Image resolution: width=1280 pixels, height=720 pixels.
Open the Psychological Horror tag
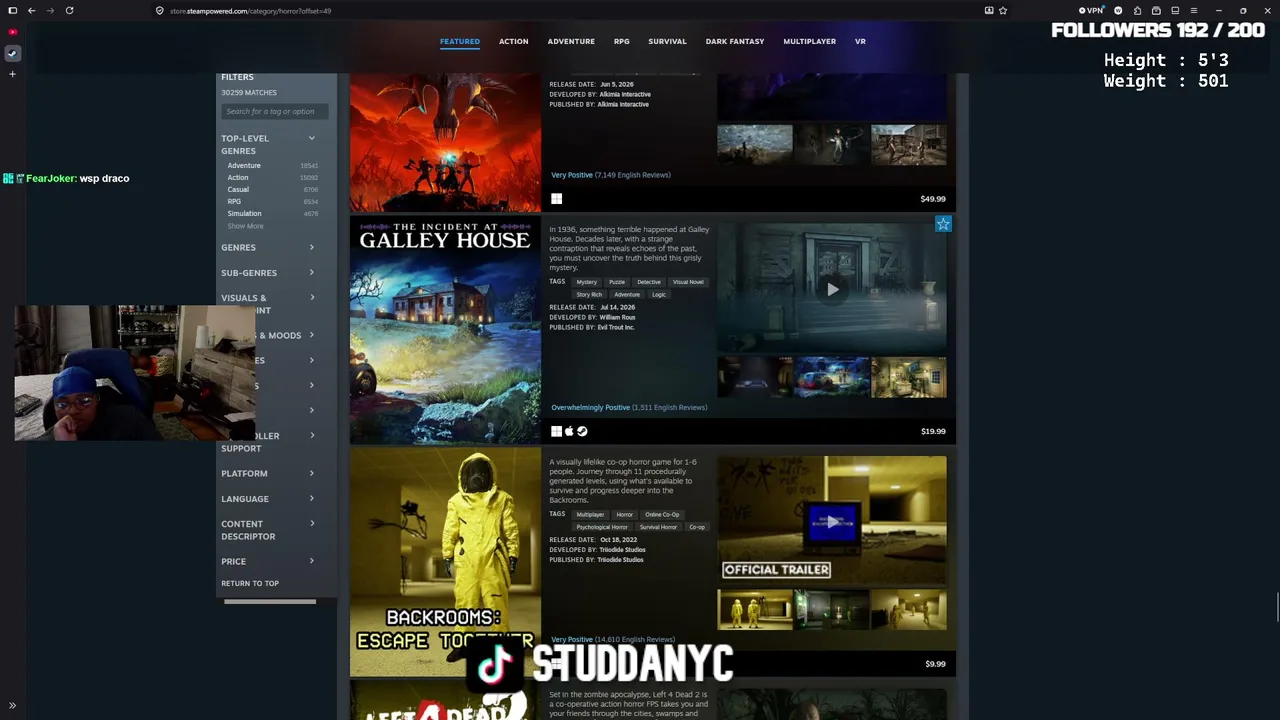click(x=602, y=527)
